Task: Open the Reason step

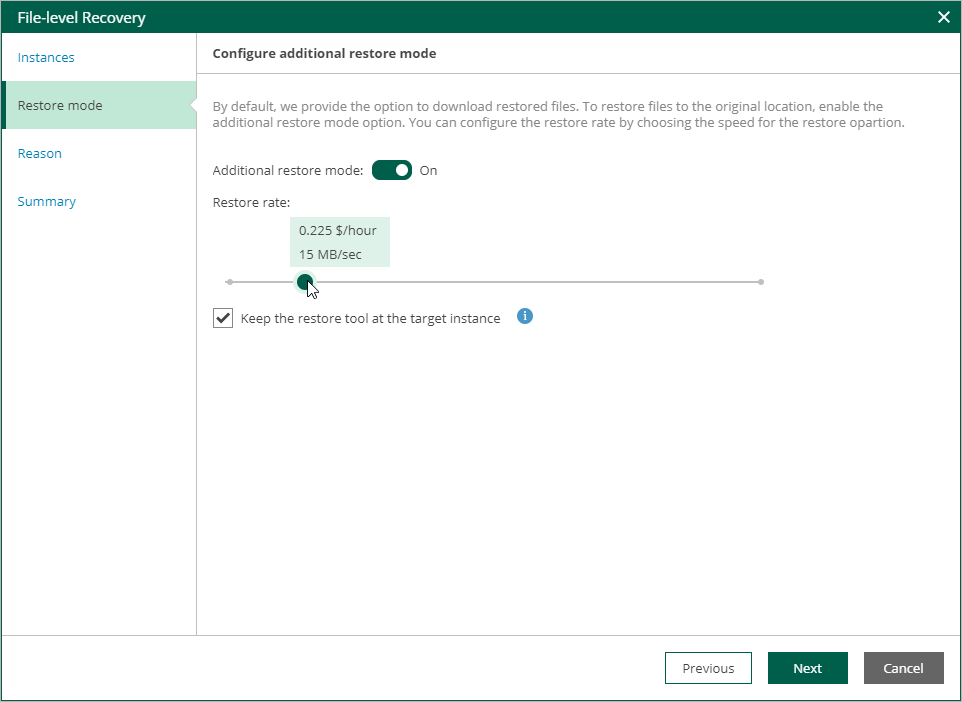Action: 40,153
